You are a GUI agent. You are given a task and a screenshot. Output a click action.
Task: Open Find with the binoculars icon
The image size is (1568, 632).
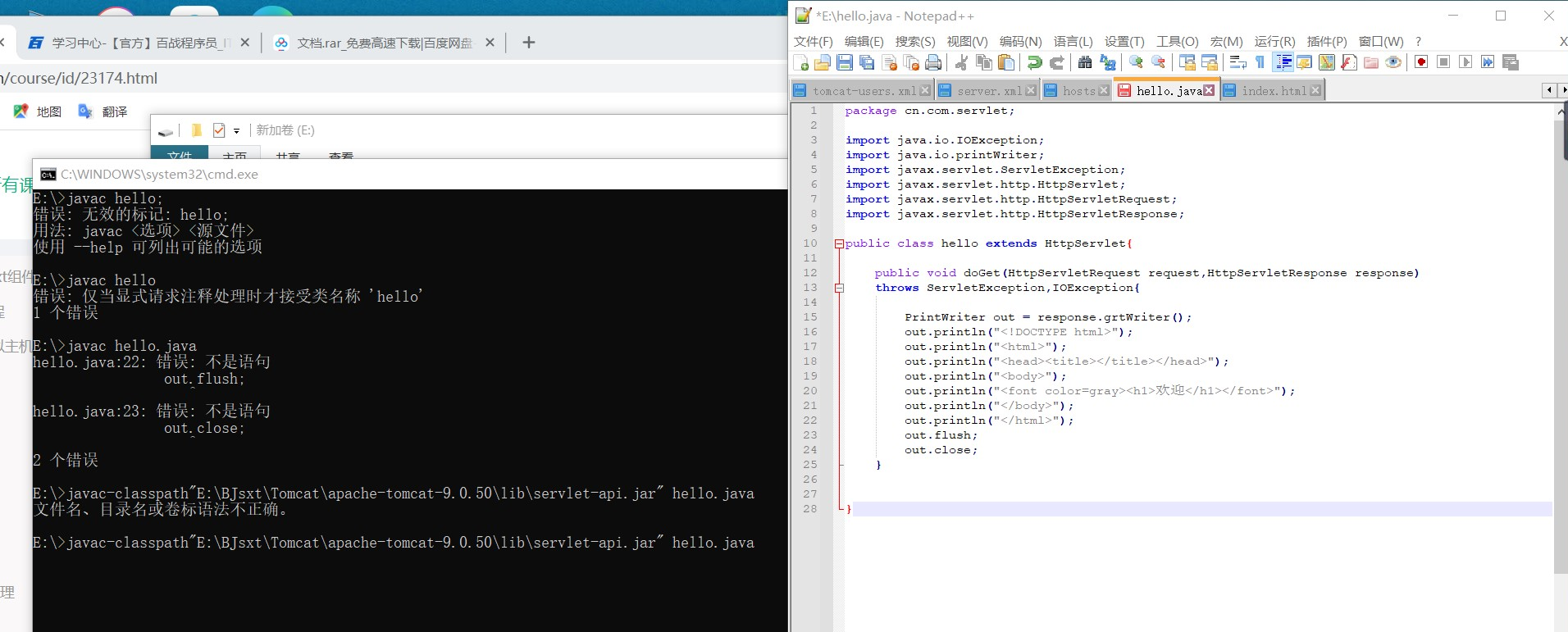pyautogui.click(x=1085, y=62)
